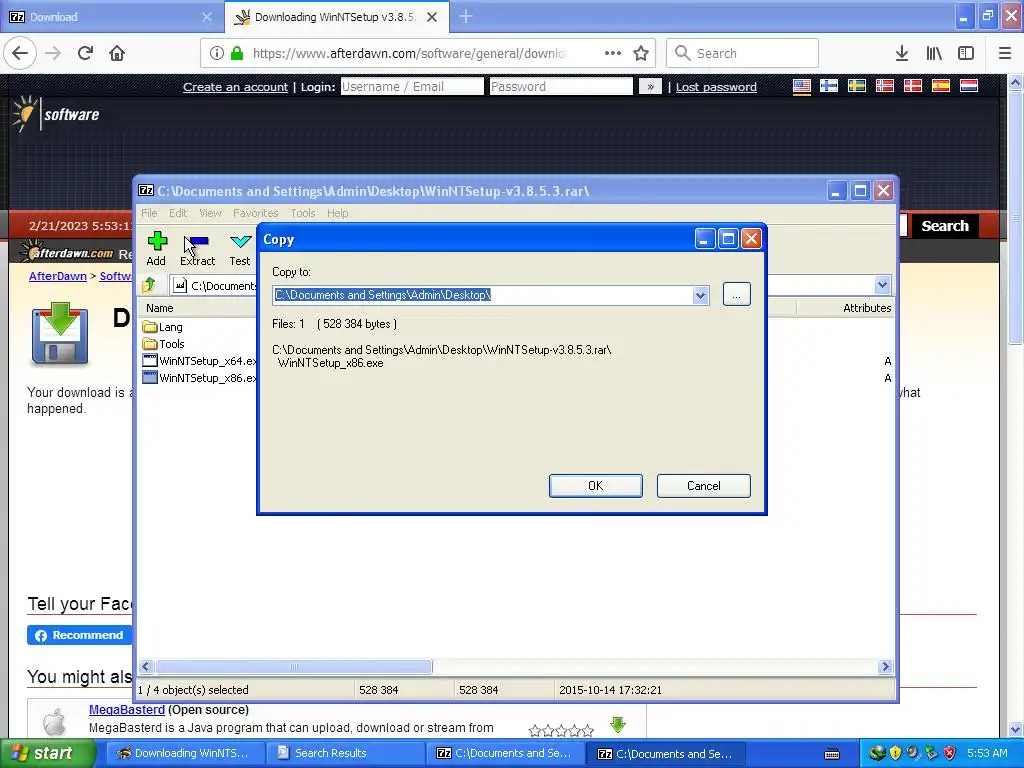Reload the AfterDawn page
Screen dimensions: 1024x768
click(x=85, y=53)
